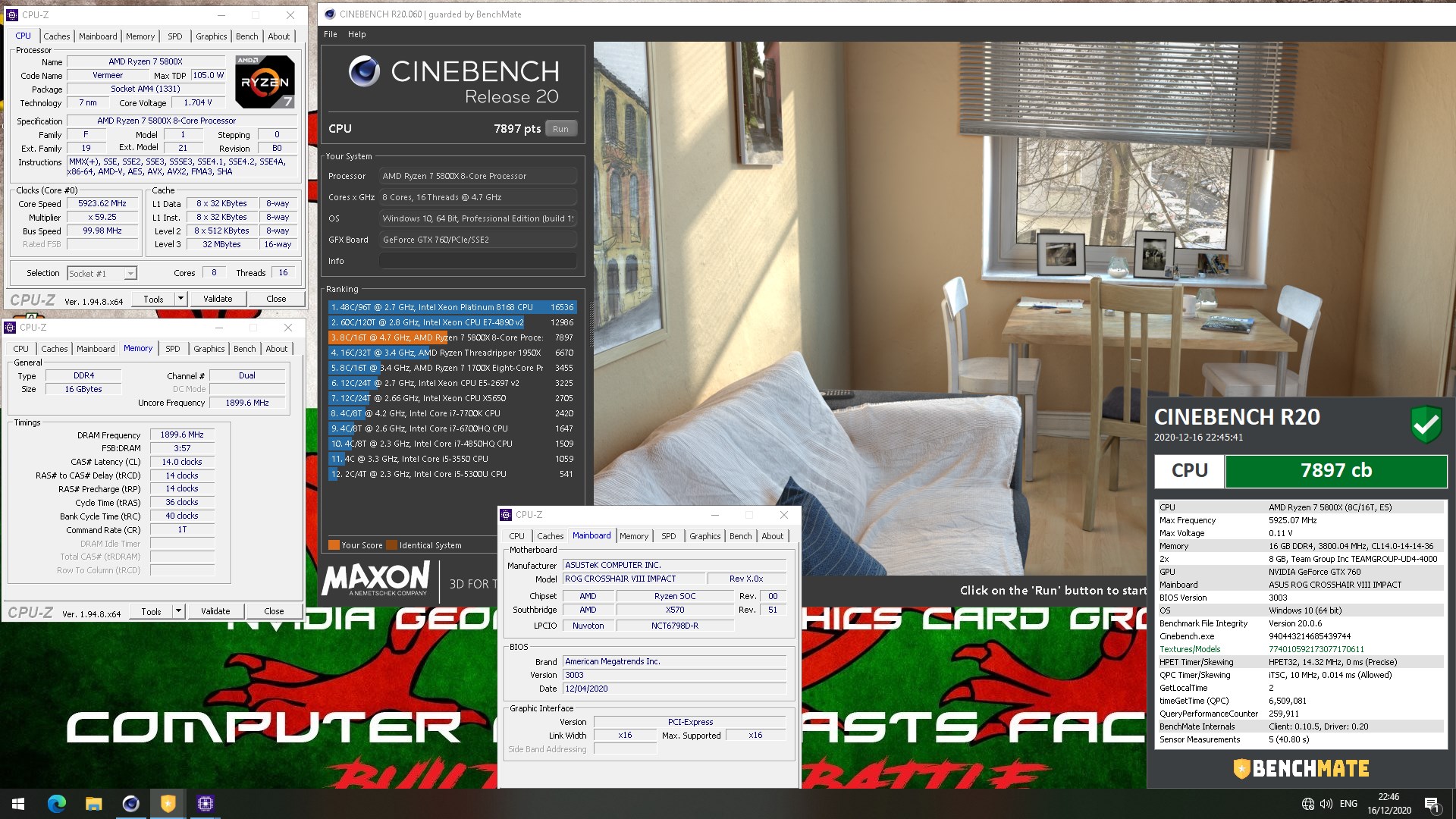Open the Windows Start menu
This screenshot has width=1456, height=819.
[18, 804]
